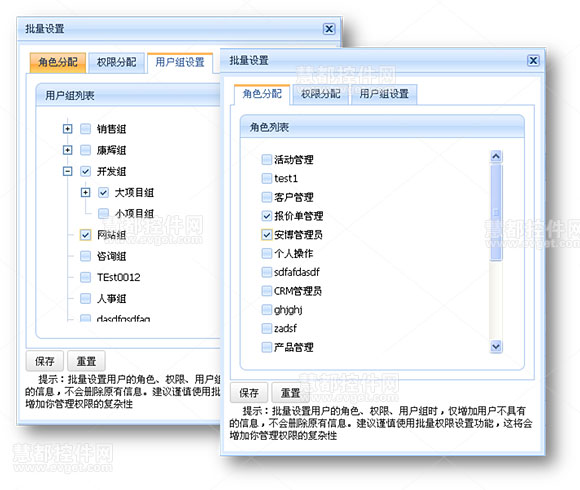Click the role list scrollbar thumb
The height and width of the screenshot is (490, 580).
pyautogui.click(x=496, y=212)
